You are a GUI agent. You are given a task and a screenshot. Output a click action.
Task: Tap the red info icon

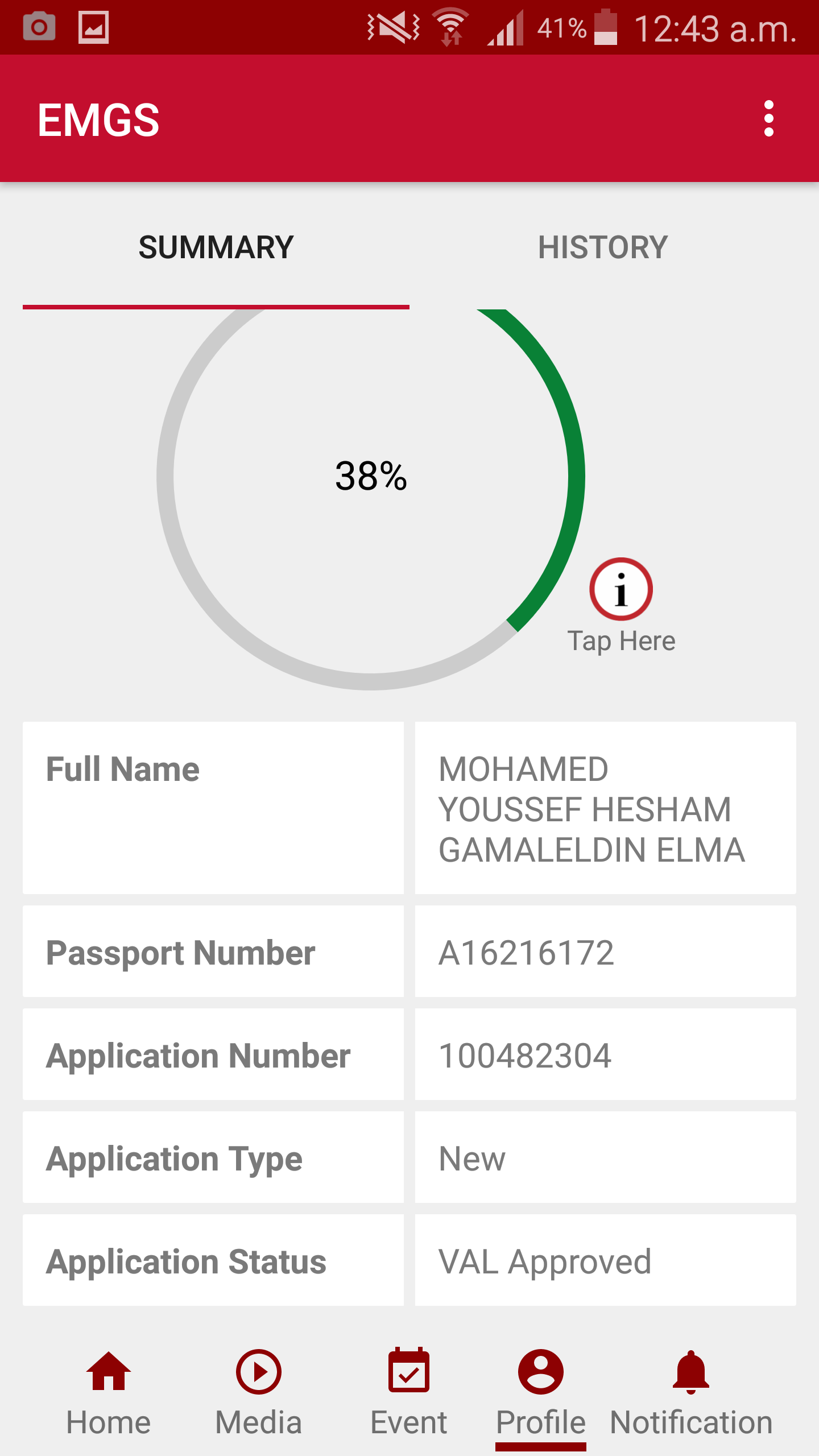621,589
